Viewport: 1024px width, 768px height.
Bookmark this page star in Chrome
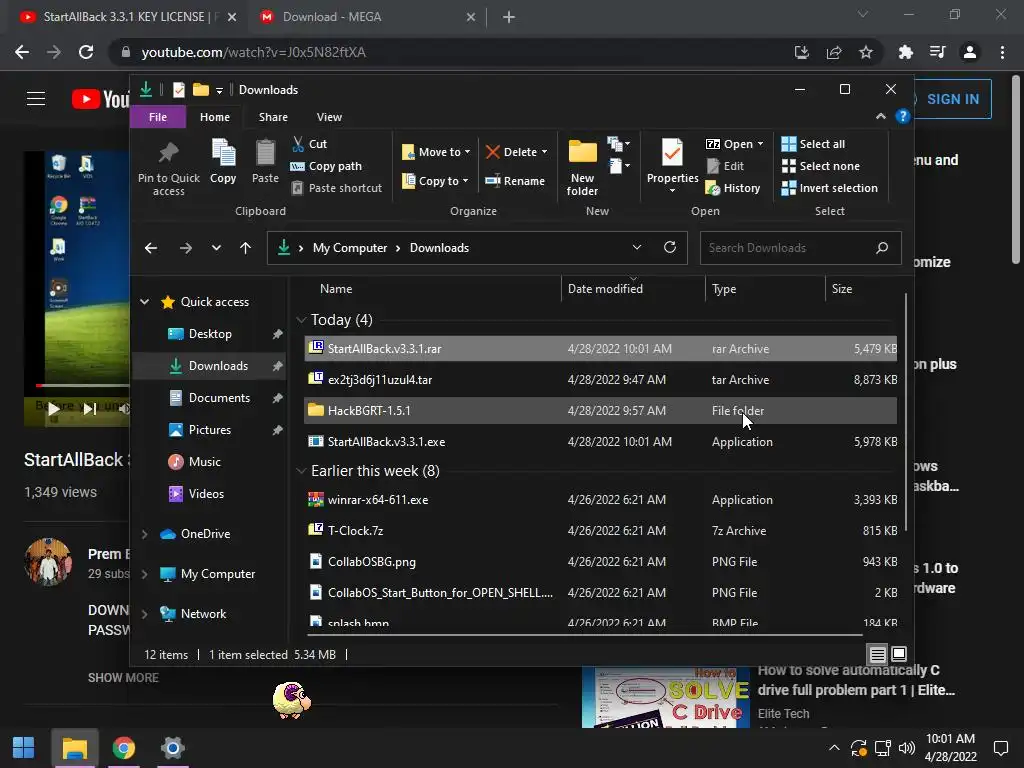pyautogui.click(x=865, y=52)
